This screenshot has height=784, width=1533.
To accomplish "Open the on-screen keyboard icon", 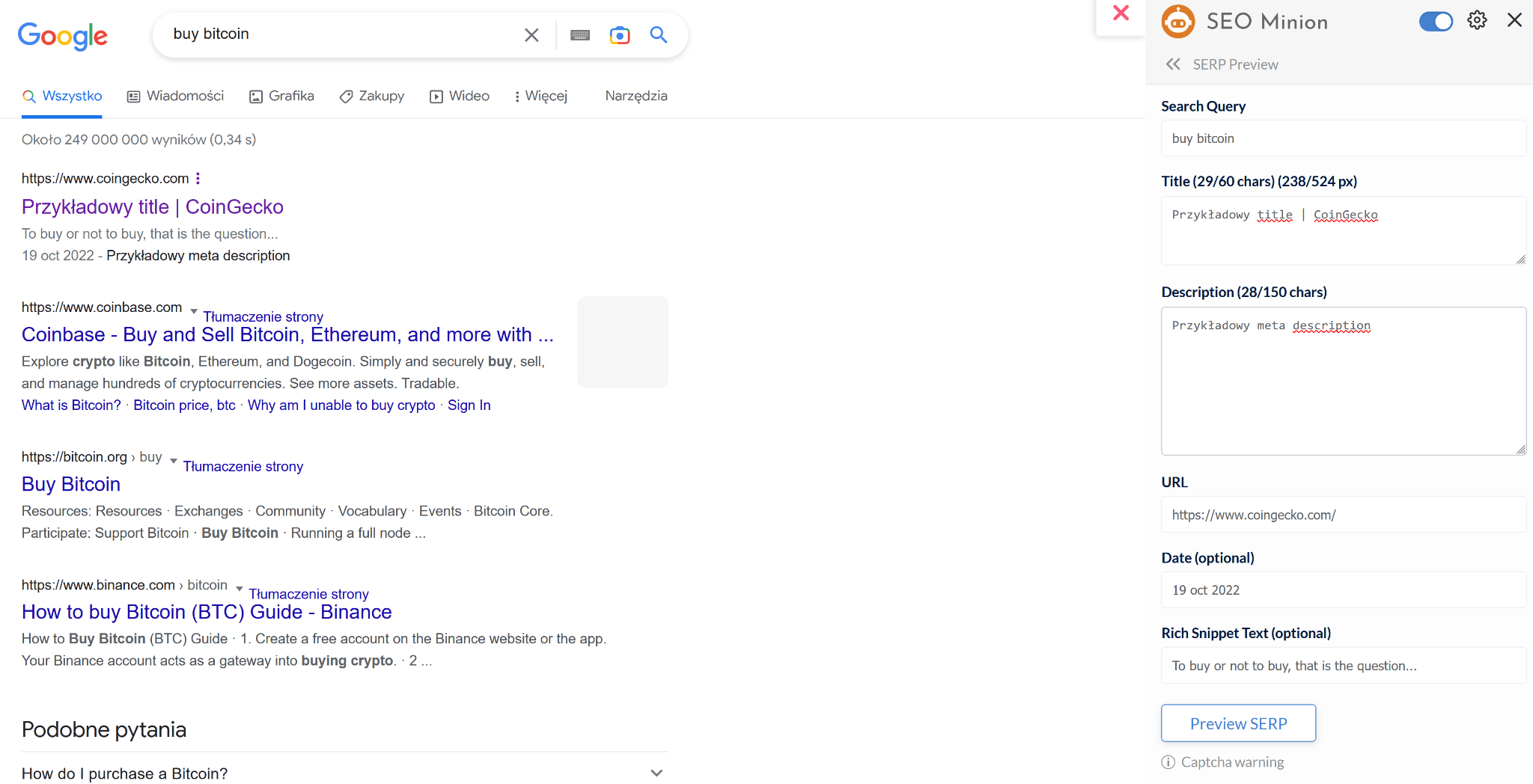I will coord(580,34).
